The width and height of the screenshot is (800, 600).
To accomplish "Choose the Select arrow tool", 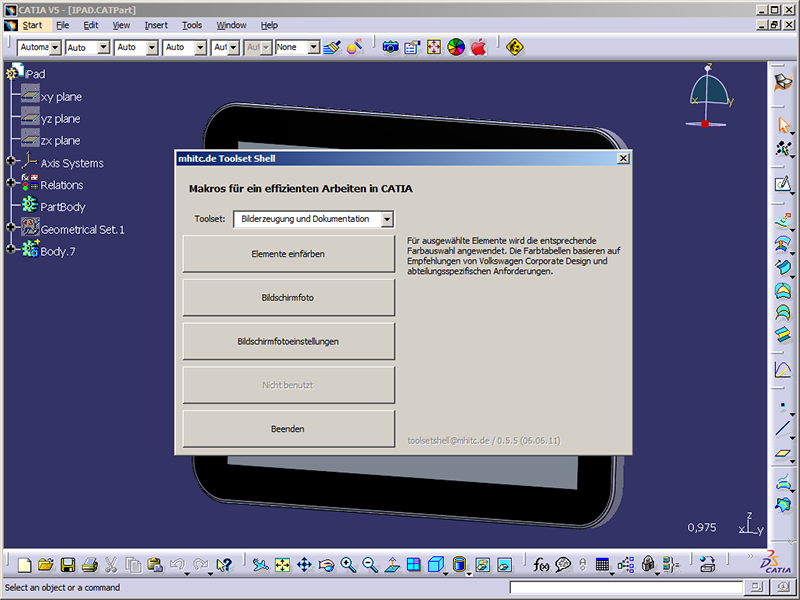I will 783,125.
